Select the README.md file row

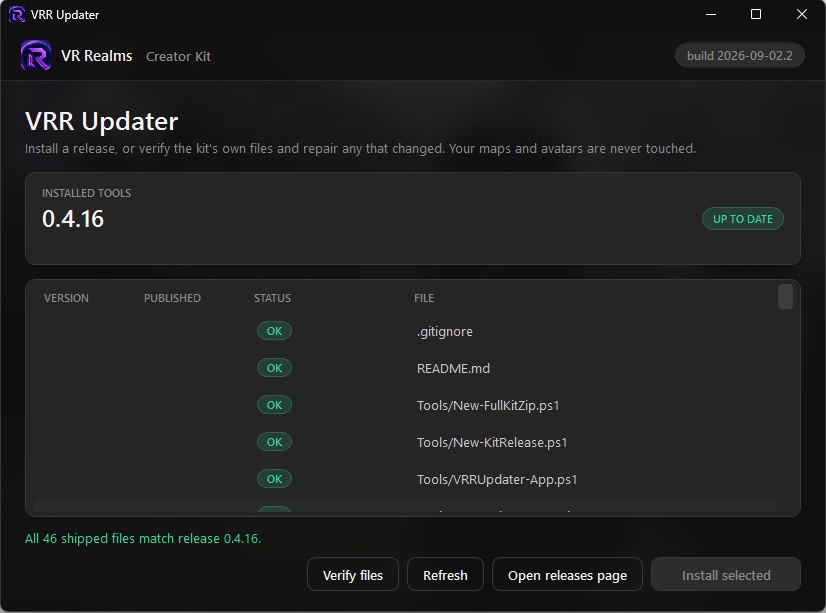[406, 368]
